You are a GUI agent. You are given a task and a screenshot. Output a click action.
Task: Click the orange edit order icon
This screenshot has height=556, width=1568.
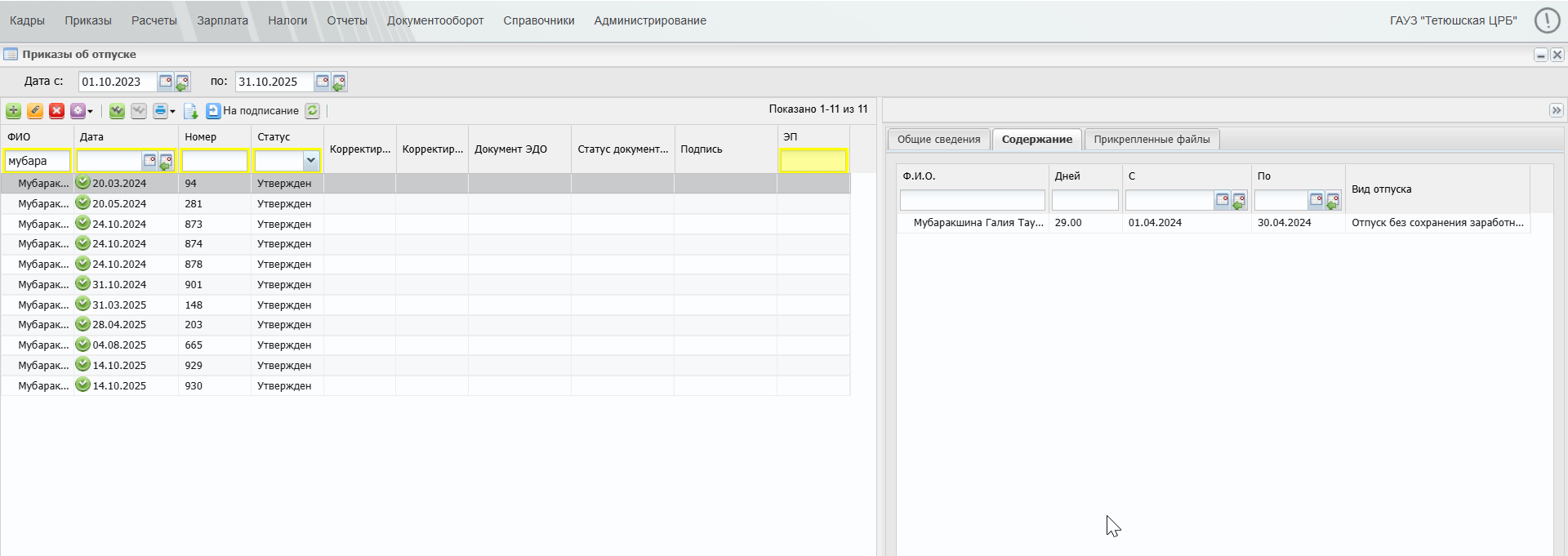tap(35, 111)
